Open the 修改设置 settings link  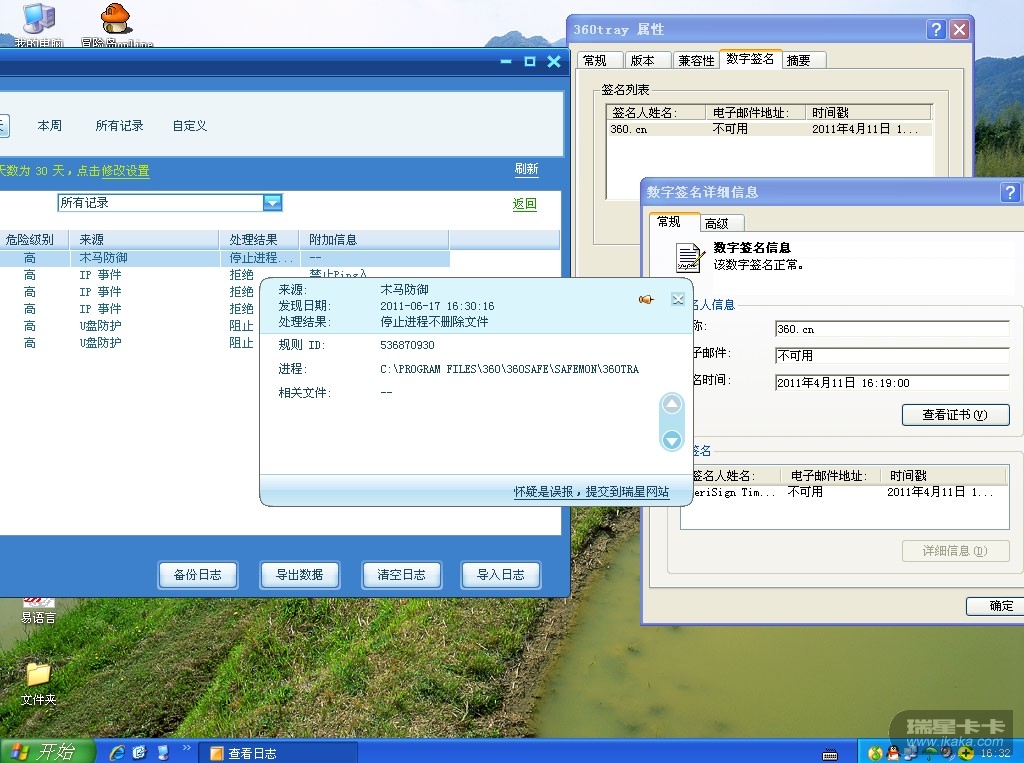(x=125, y=171)
